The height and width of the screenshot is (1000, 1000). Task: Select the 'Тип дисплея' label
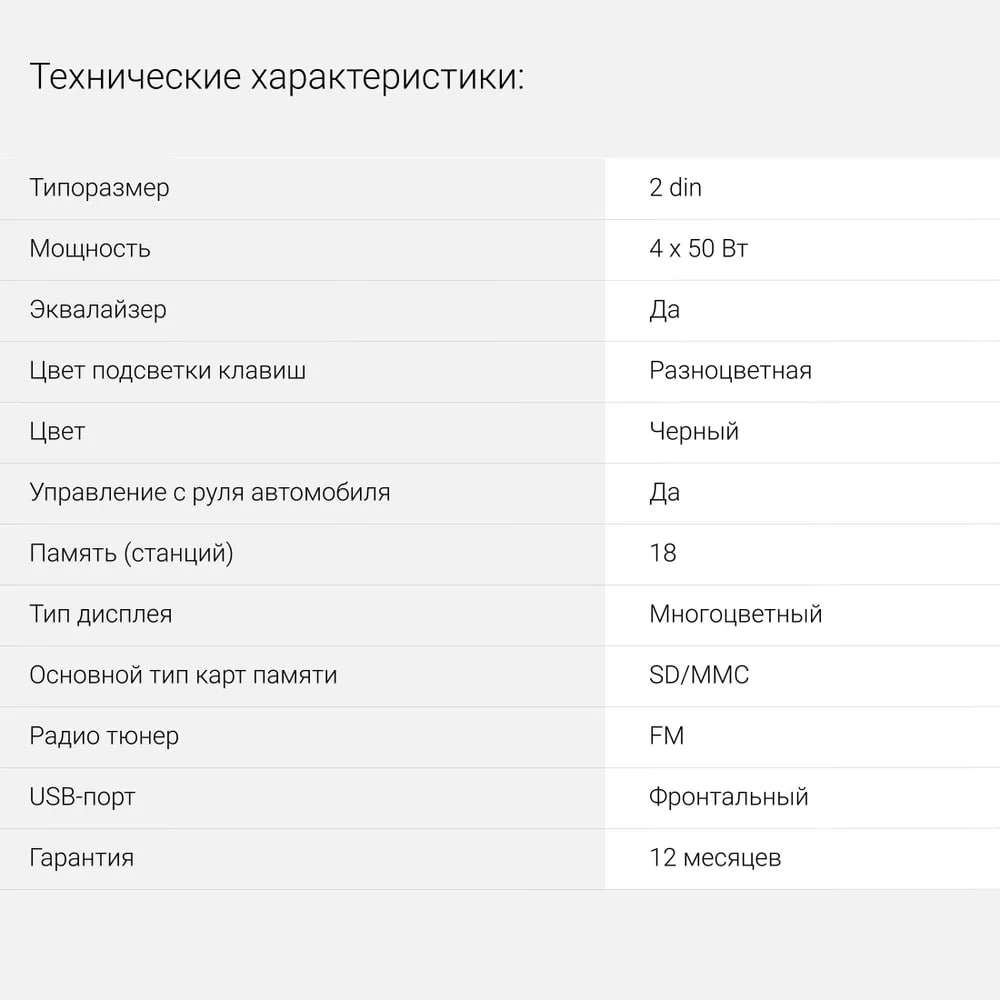101,615
